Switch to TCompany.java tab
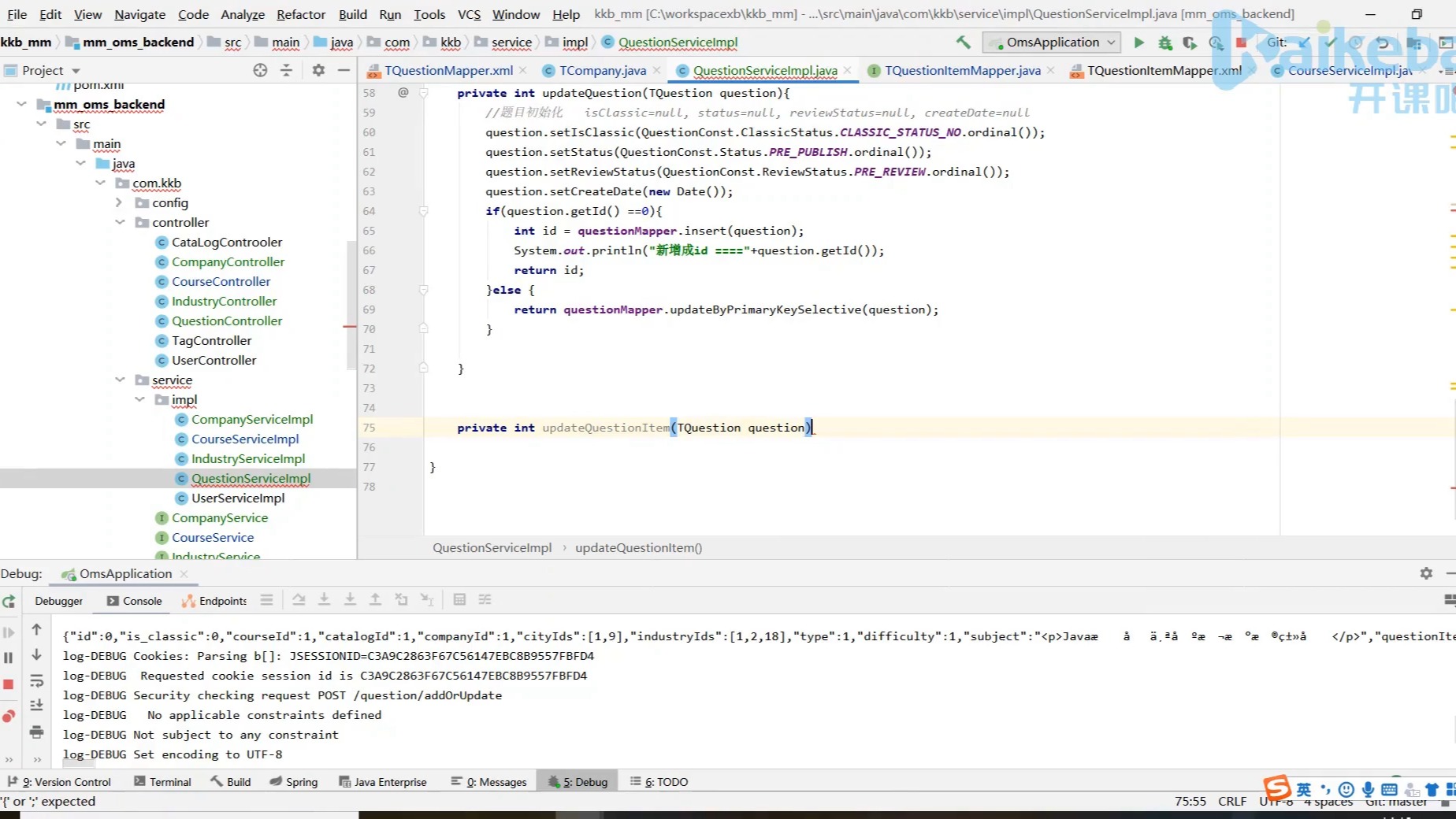 603,71
